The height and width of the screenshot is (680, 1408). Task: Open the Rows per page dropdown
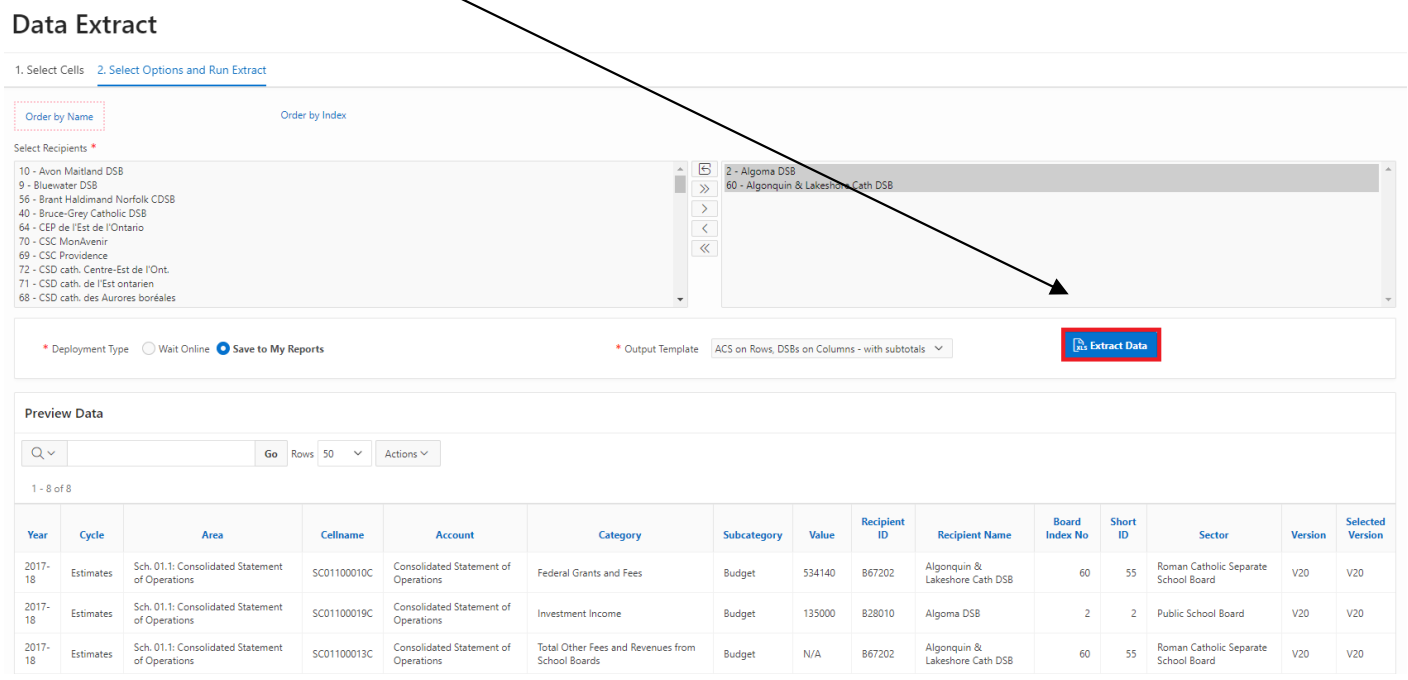pyautogui.click(x=345, y=454)
